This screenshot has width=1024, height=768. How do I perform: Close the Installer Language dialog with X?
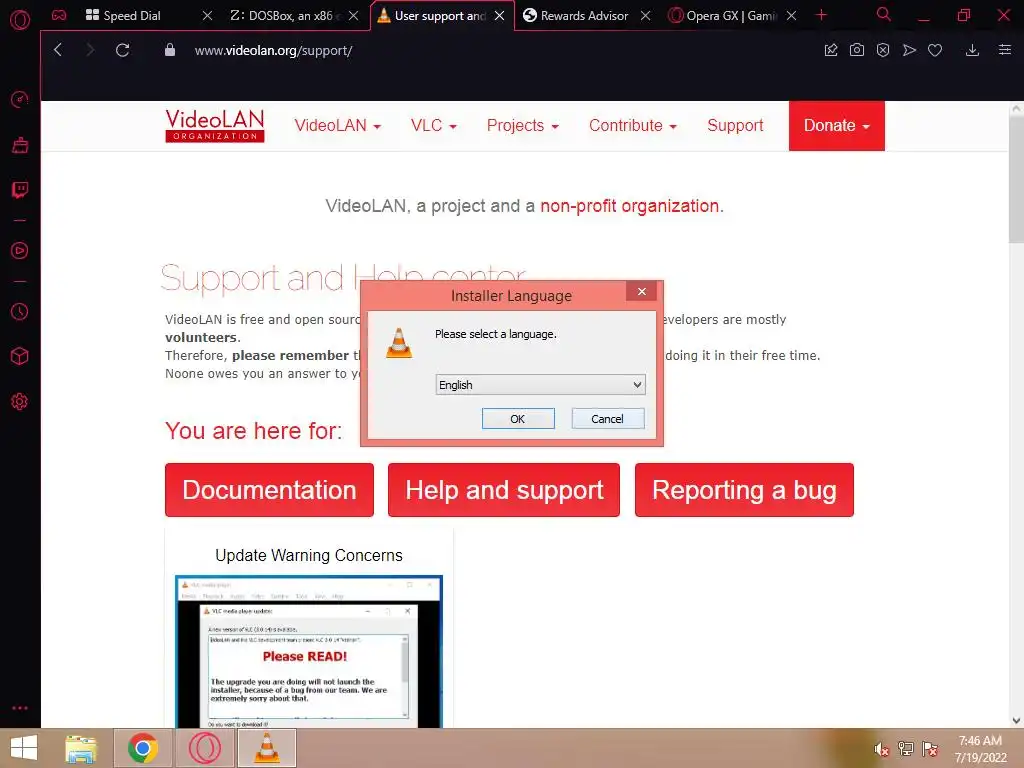[x=642, y=291]
